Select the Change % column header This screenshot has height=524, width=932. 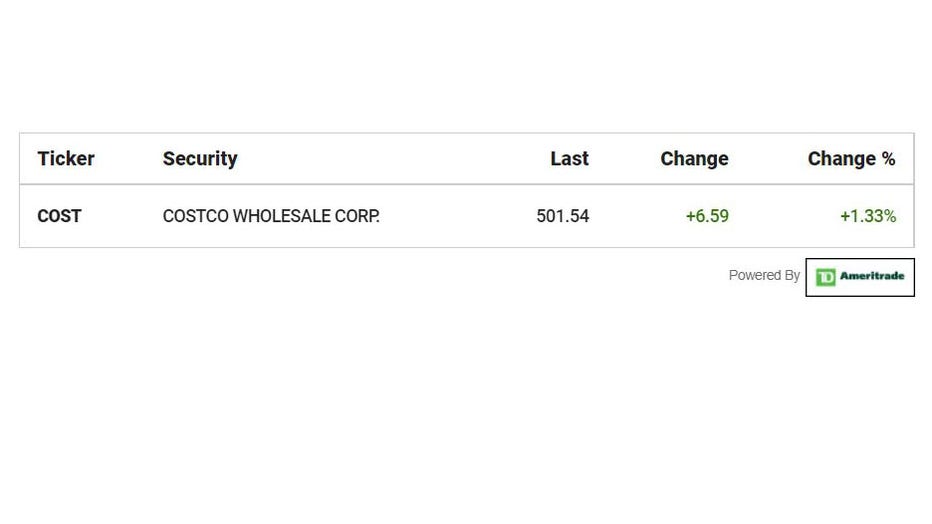(x=851, y=159)
